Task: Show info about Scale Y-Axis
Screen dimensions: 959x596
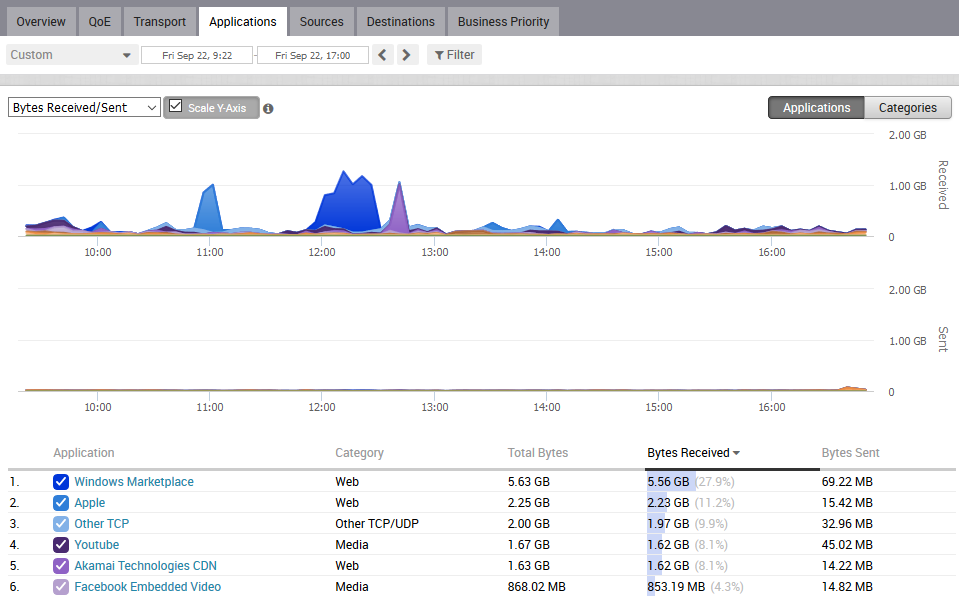Action: click(268, 108)
